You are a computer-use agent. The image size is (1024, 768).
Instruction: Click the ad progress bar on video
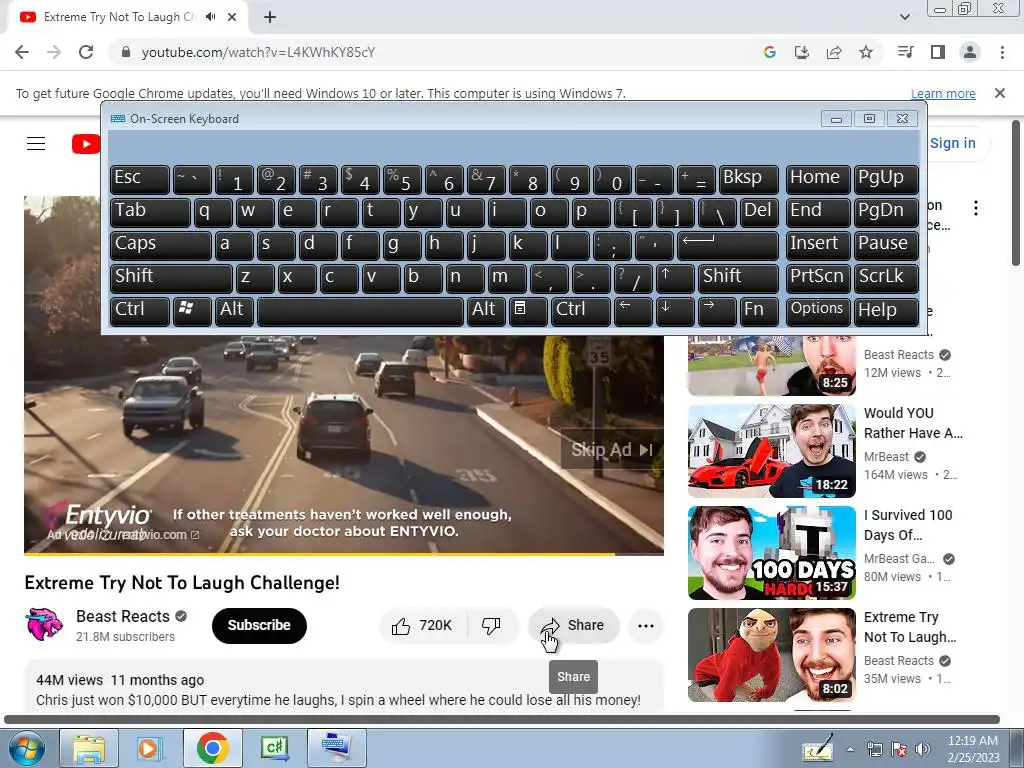click(344, 554)
